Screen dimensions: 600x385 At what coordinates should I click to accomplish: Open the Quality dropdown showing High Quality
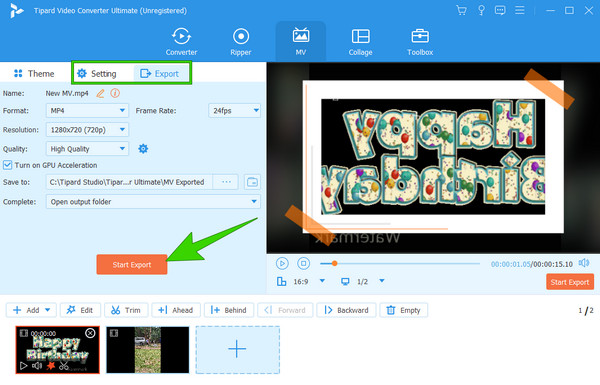pos(87,149)
